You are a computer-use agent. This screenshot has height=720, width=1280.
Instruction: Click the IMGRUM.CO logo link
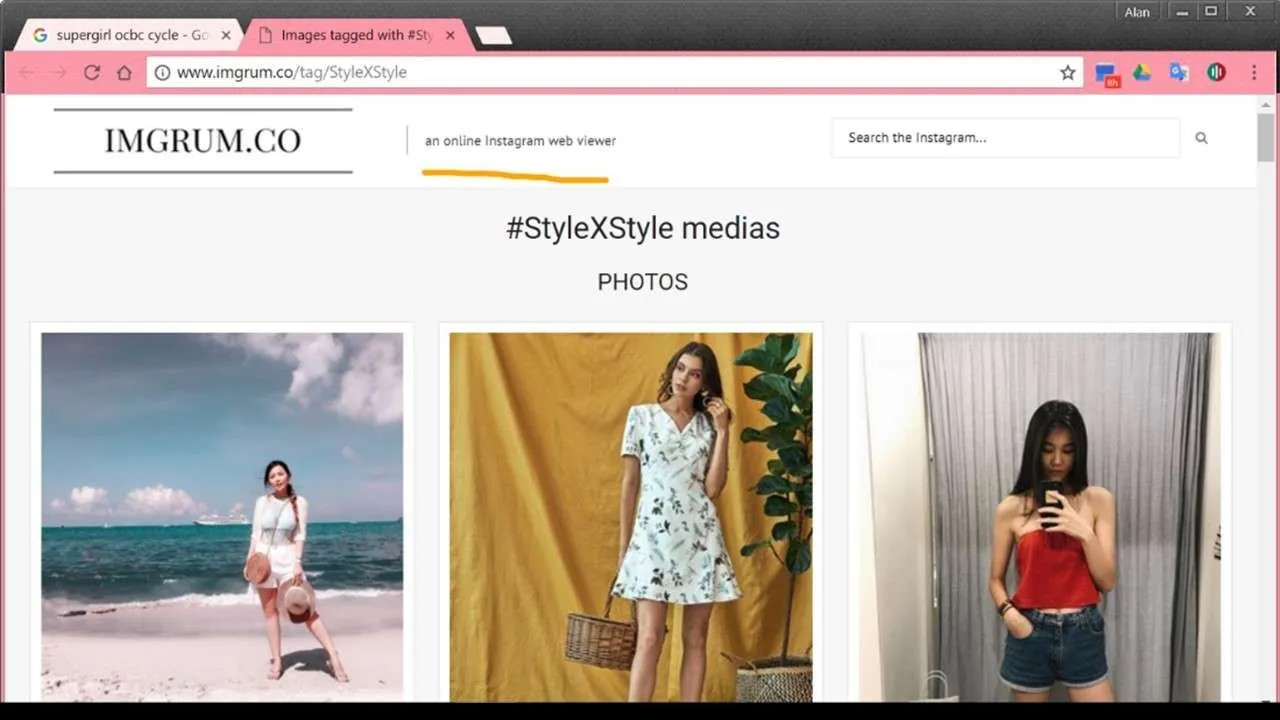pos(202,141)
